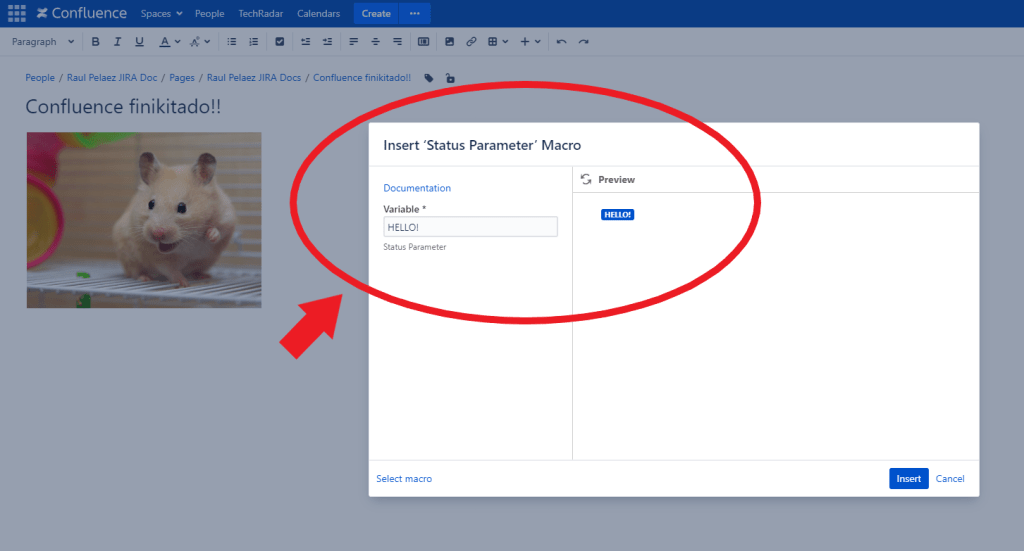Refresh the macro preview

click(586, 179)
